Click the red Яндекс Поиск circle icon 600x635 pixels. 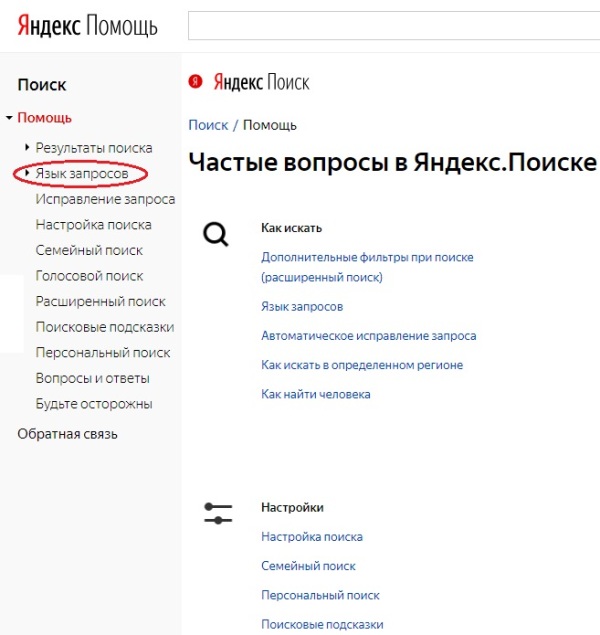[x=196, y=83]
